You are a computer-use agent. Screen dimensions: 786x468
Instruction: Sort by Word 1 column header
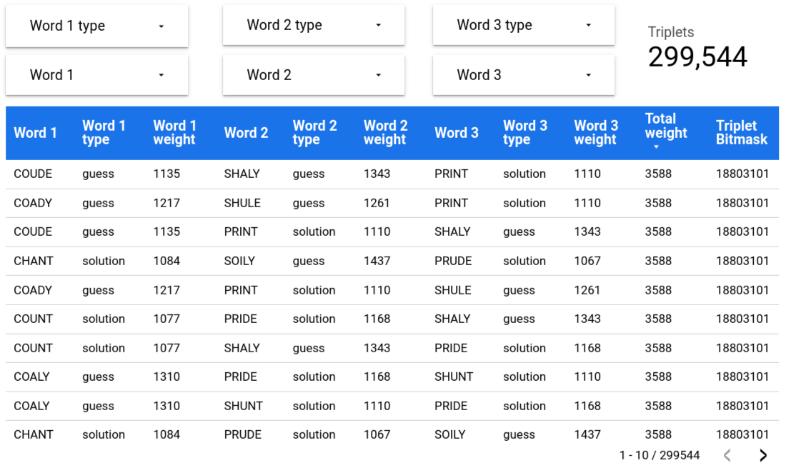coord(35,133)
